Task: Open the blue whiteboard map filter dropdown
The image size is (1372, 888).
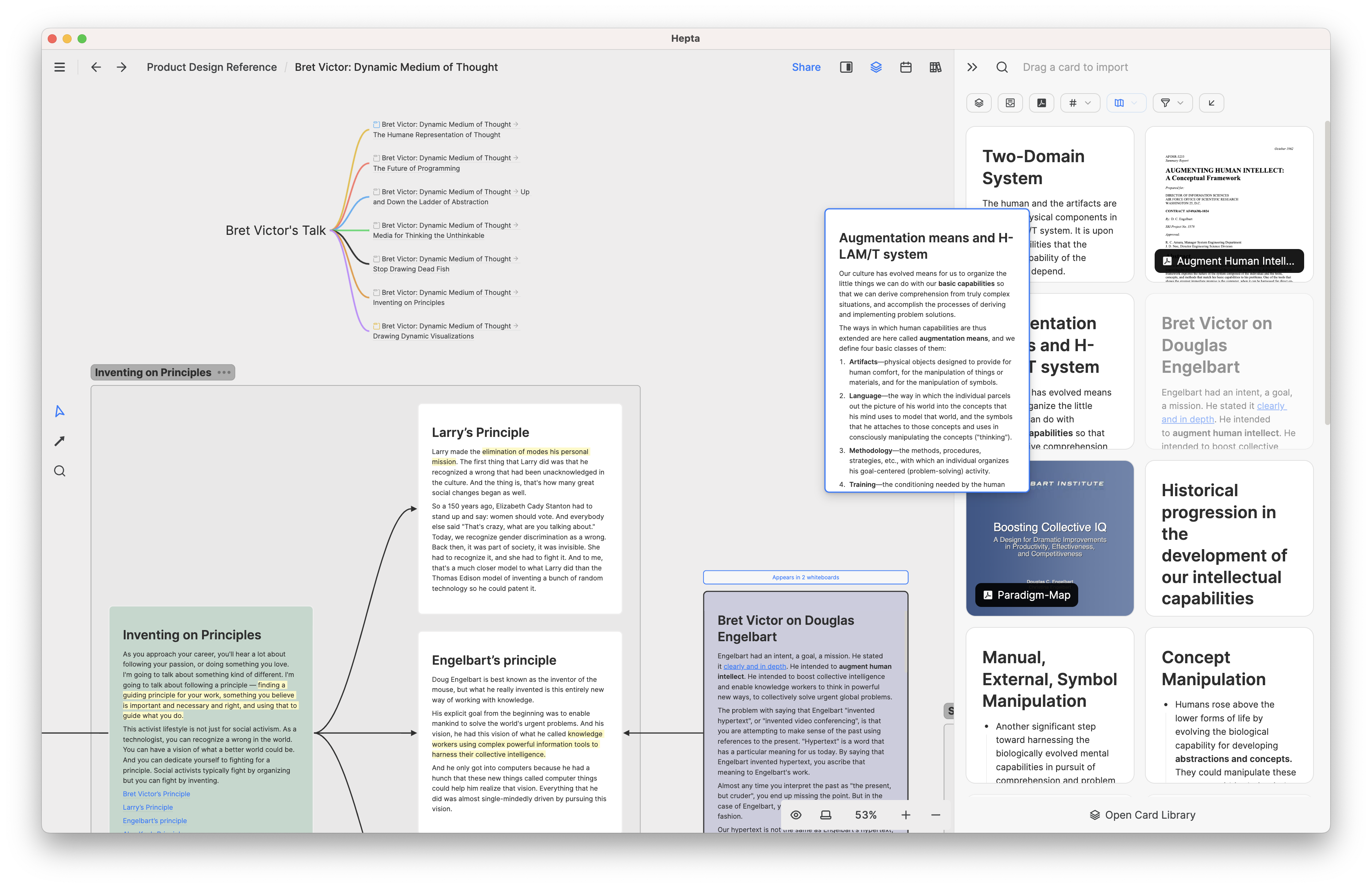Action: tap(1126, 103)
